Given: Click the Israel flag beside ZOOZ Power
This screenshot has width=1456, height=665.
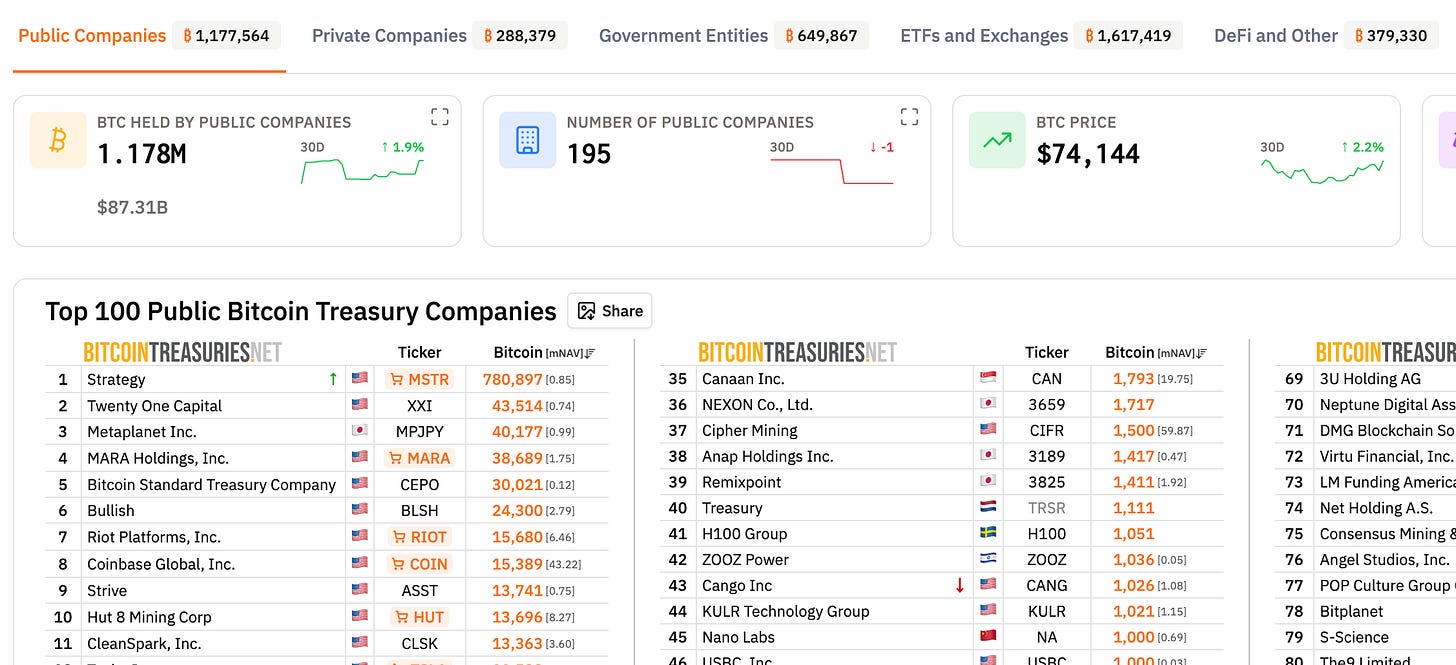Looking at the screenshot, I should point(988,560).
